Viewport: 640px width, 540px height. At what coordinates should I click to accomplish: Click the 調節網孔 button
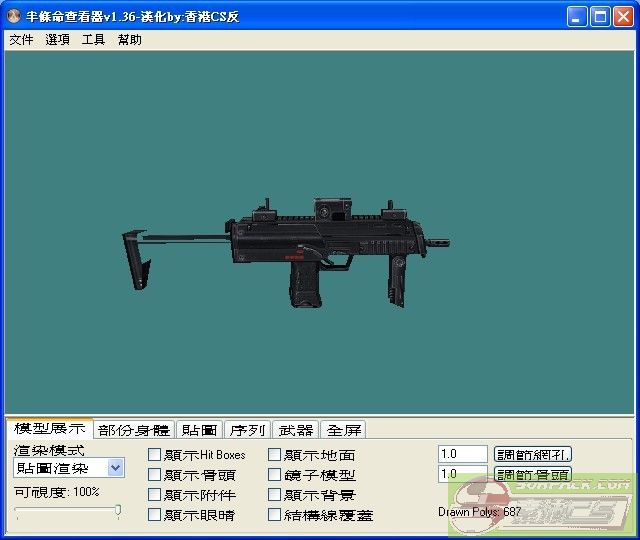(533, 454)
